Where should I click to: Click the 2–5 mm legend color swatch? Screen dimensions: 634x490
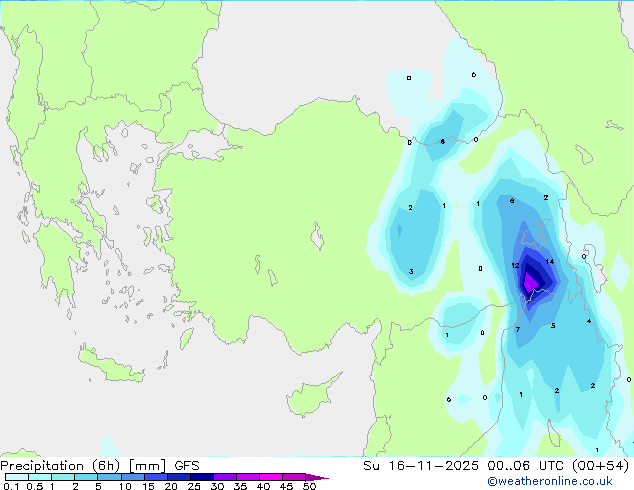click(86, 477)
